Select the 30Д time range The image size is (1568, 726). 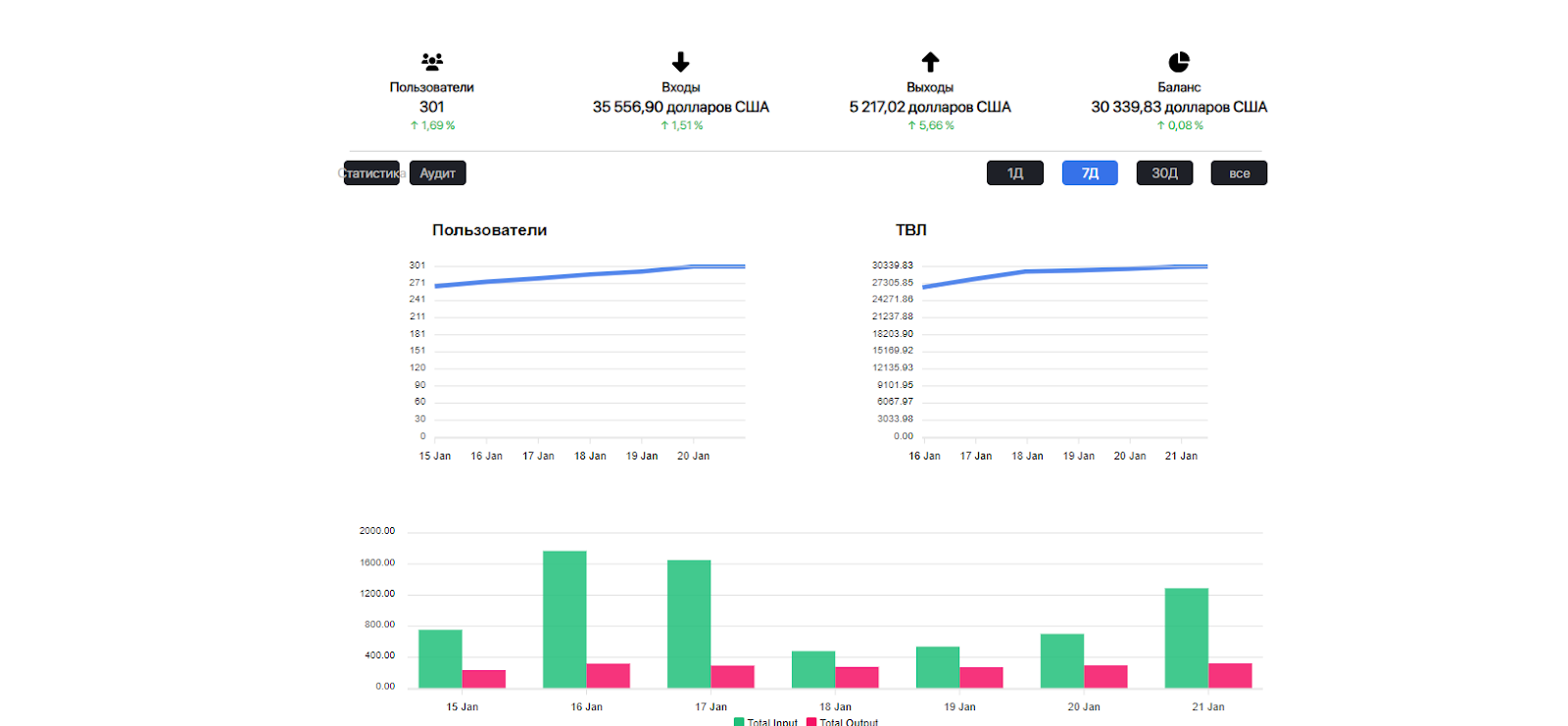[1164, 173]
